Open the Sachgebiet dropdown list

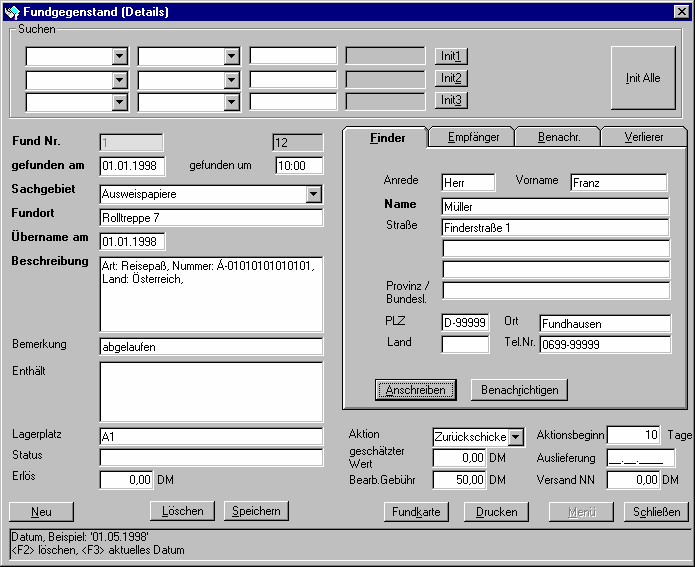pyautogui.click(x=313, y=194)
